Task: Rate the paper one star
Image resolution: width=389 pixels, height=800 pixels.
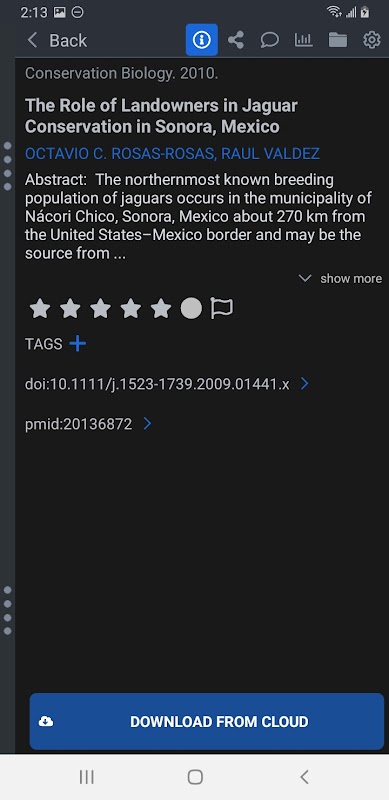Action: (40, 309)
